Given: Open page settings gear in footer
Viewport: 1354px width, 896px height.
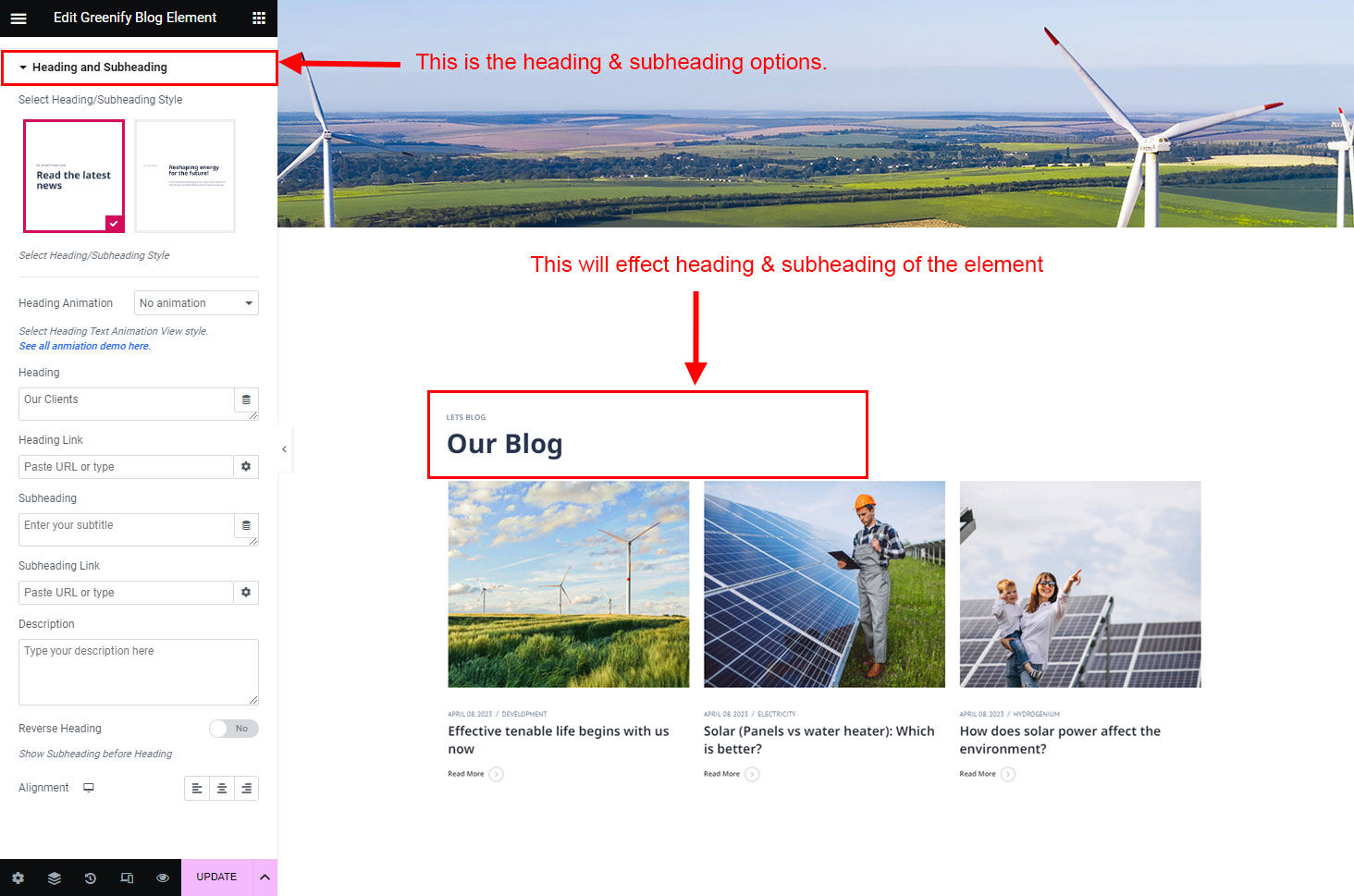Looking at the screenshot, I should (18, 878).
